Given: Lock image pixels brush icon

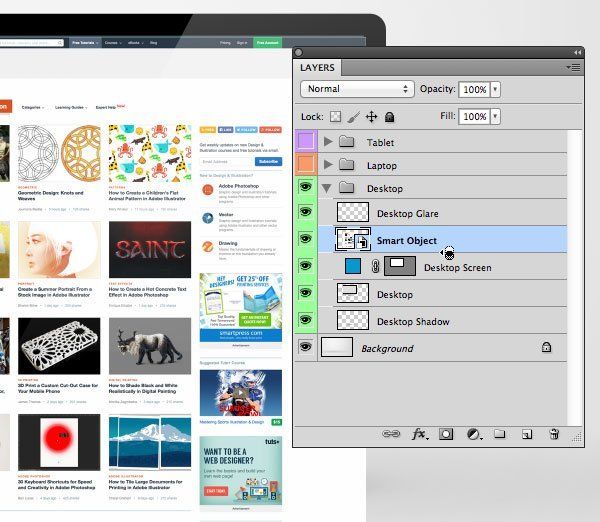Looking at the screenshot, I should pyautogui.click(x=354, y=116).
